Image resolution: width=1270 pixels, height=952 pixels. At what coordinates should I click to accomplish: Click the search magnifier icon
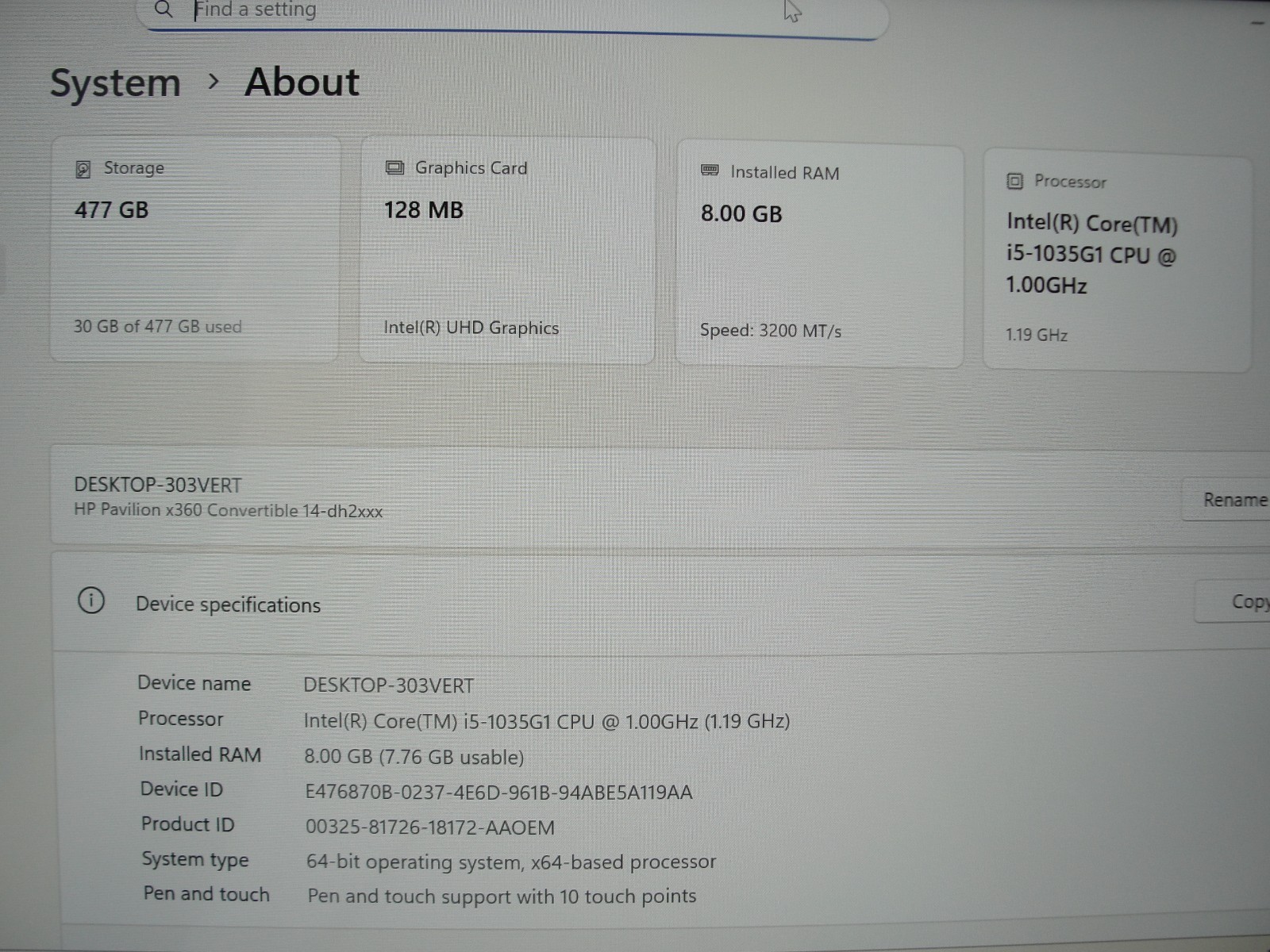click(164, 10)
